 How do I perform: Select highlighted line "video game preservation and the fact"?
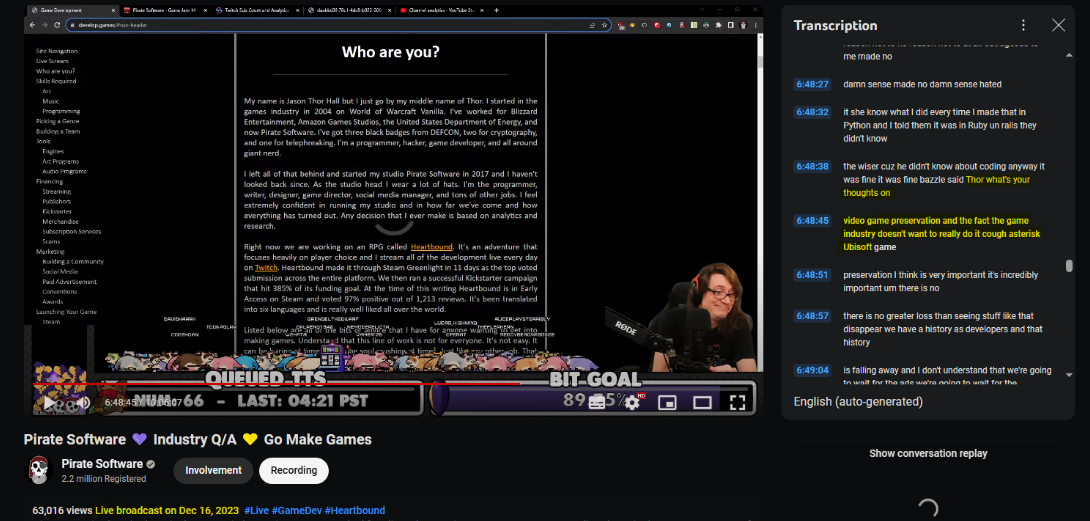[x=941, y=234]
